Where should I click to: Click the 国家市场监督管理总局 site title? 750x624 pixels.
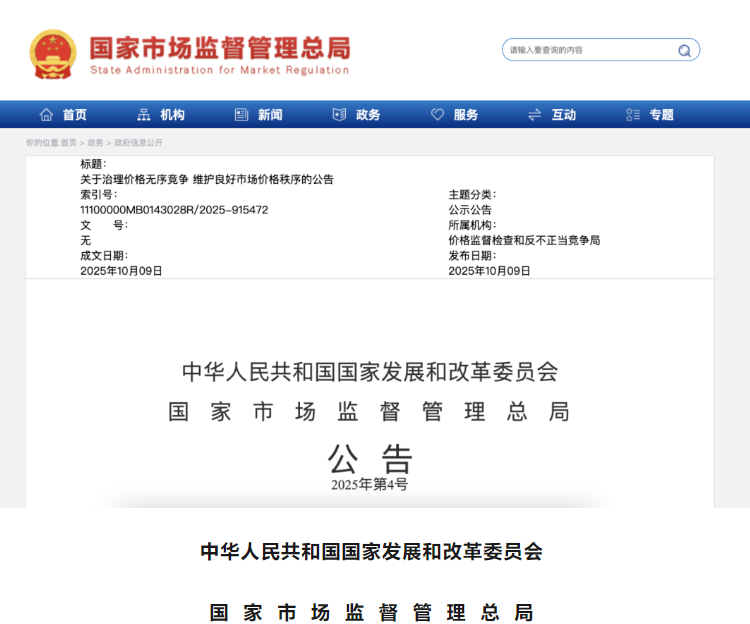(x=219, y=47)
